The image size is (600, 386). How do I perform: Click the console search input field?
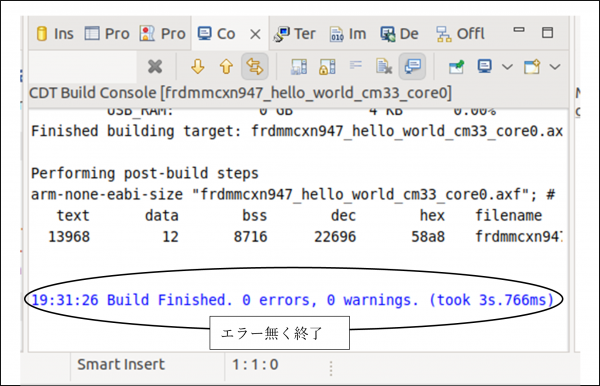tap(83, 67)
